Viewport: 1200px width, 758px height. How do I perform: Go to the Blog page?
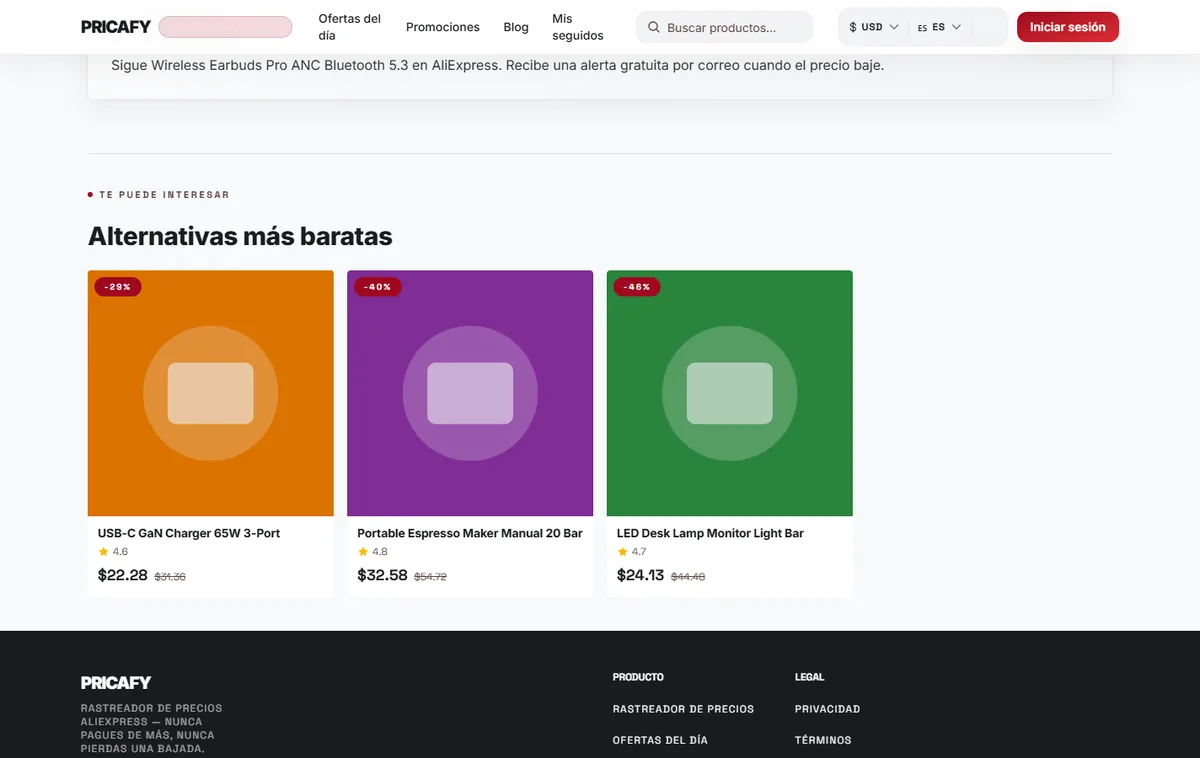coord(516,27)
